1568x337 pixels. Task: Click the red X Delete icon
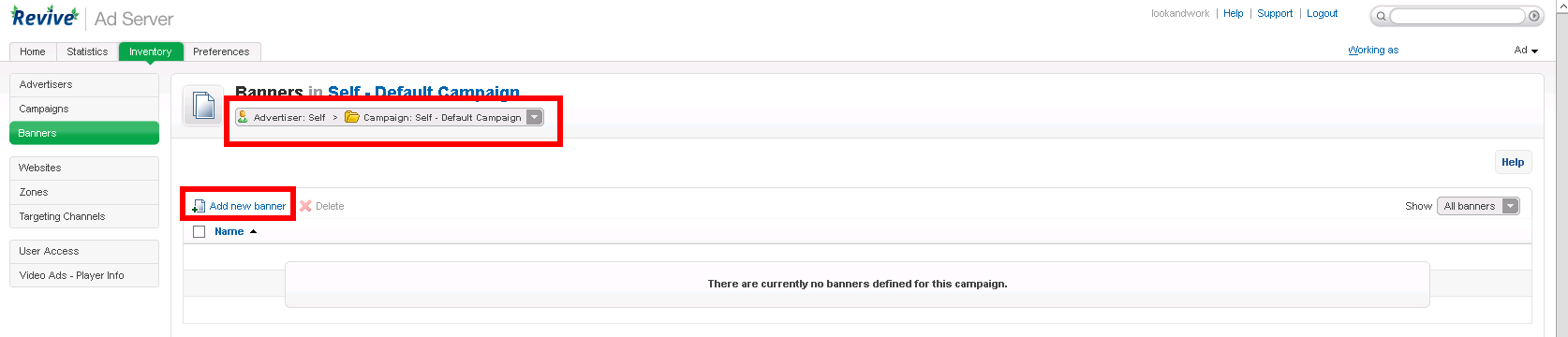tap(305, 206)
